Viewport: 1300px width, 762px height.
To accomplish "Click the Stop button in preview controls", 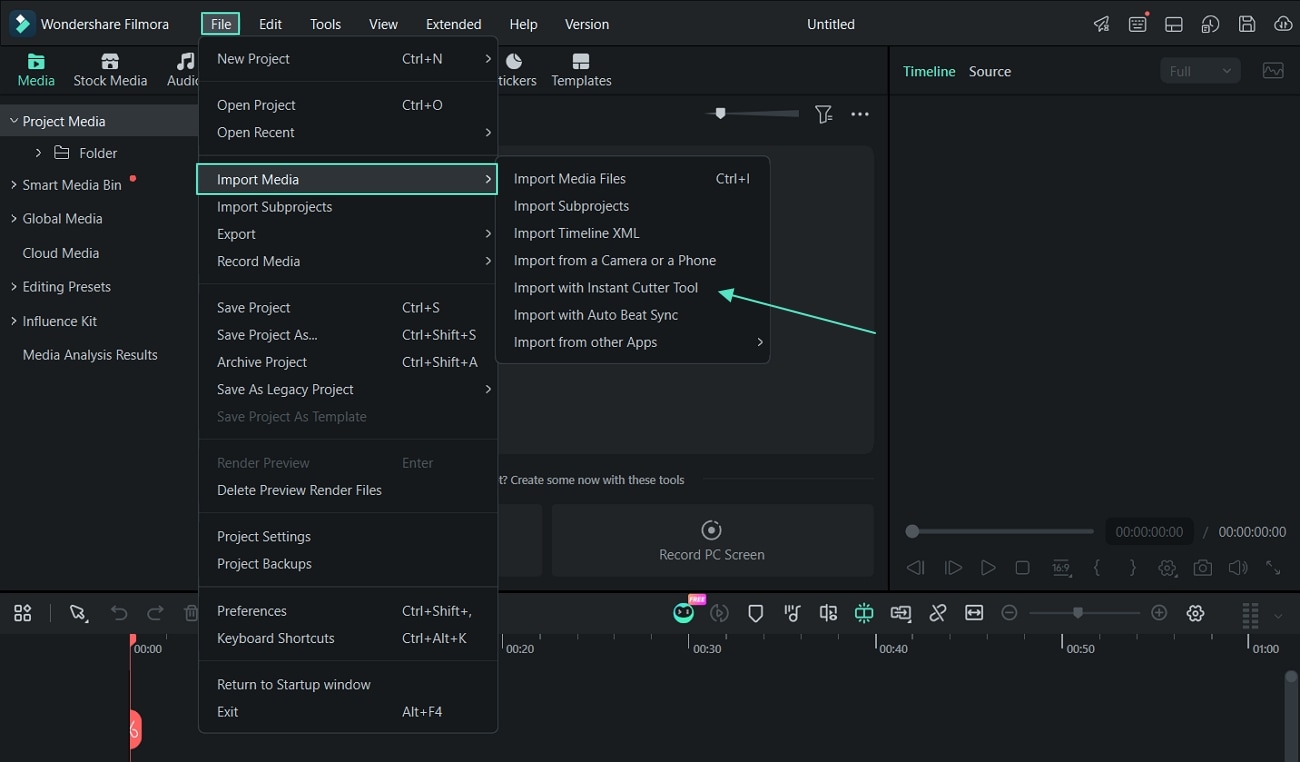I will tap(1022, 567).
